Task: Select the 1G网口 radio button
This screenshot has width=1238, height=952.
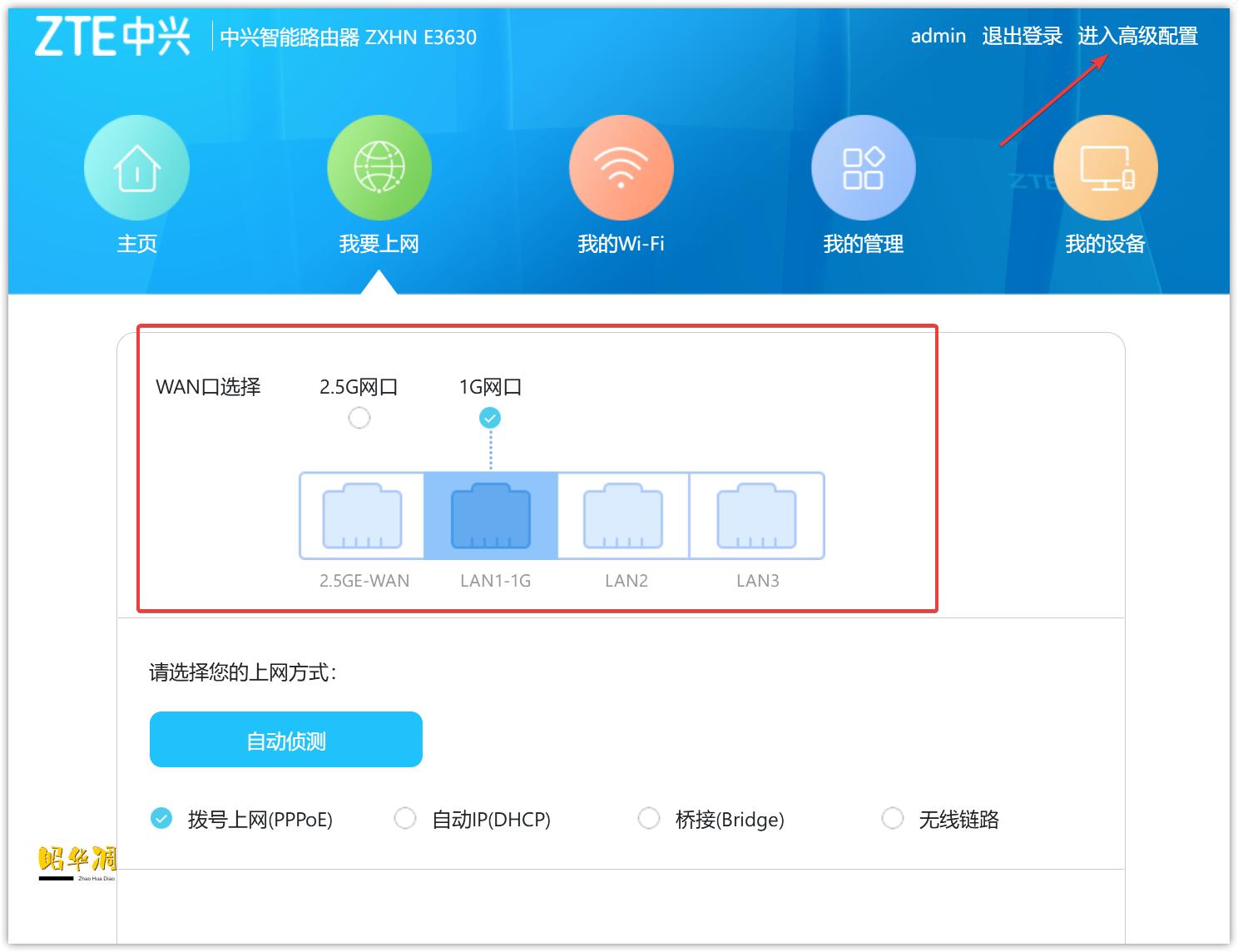Action: 491,418
